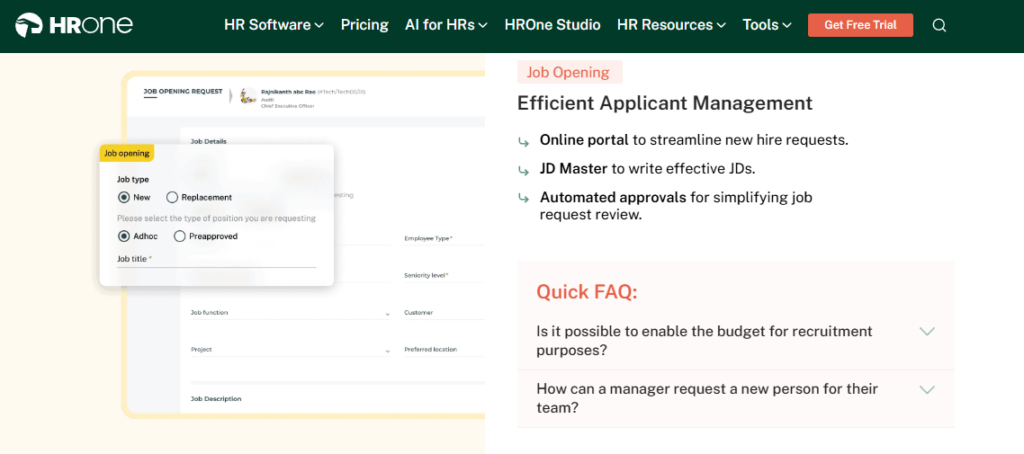Click the Customer field

[444, 313]
